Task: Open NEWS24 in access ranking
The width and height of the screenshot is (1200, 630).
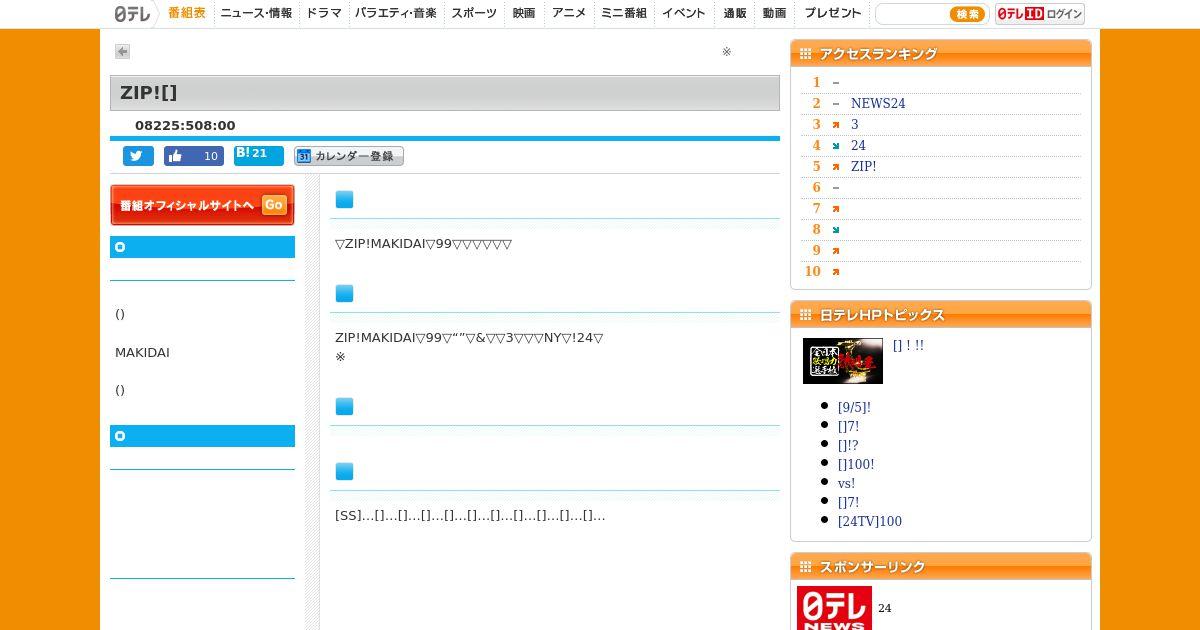Action: pos(878,104)
